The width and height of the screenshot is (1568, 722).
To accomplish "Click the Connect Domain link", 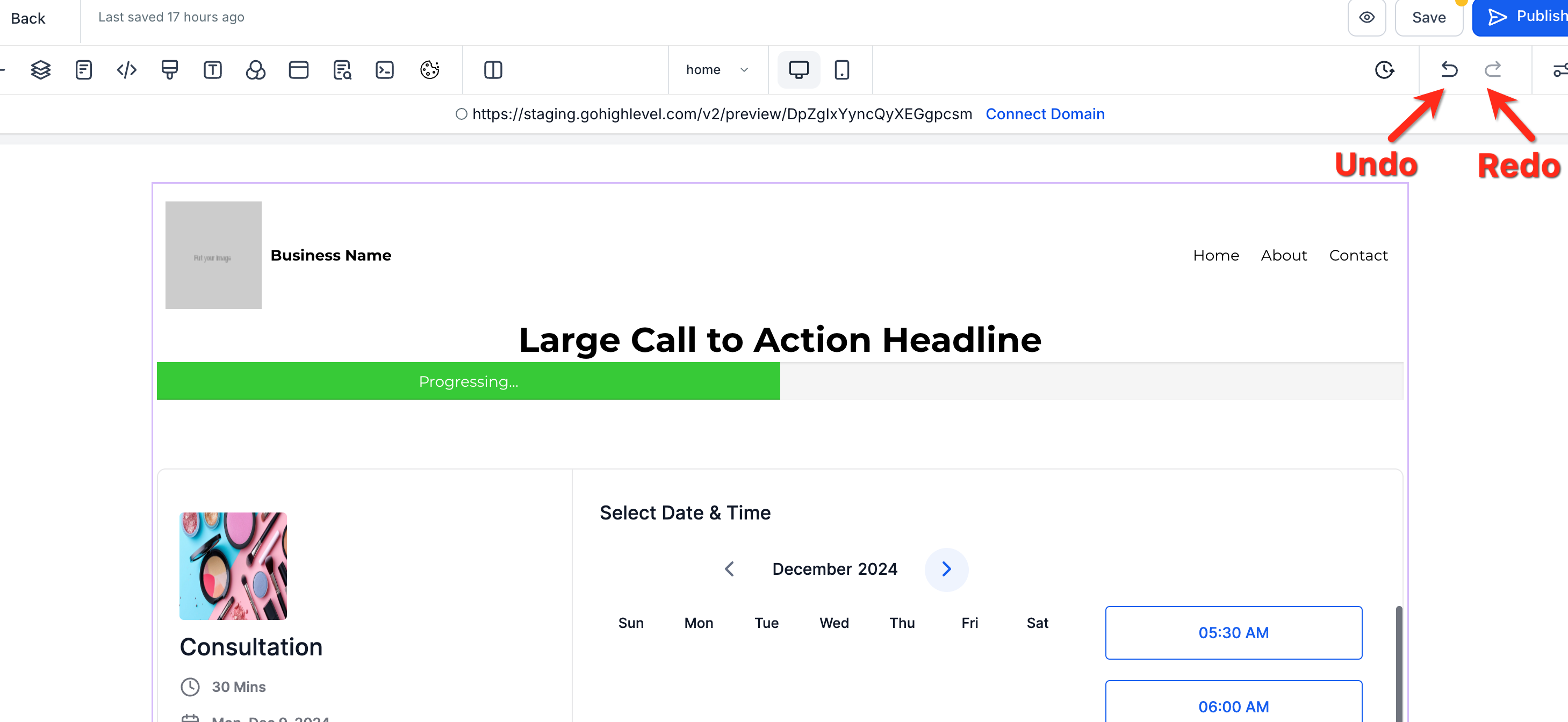I will [x=1045, y=114].
